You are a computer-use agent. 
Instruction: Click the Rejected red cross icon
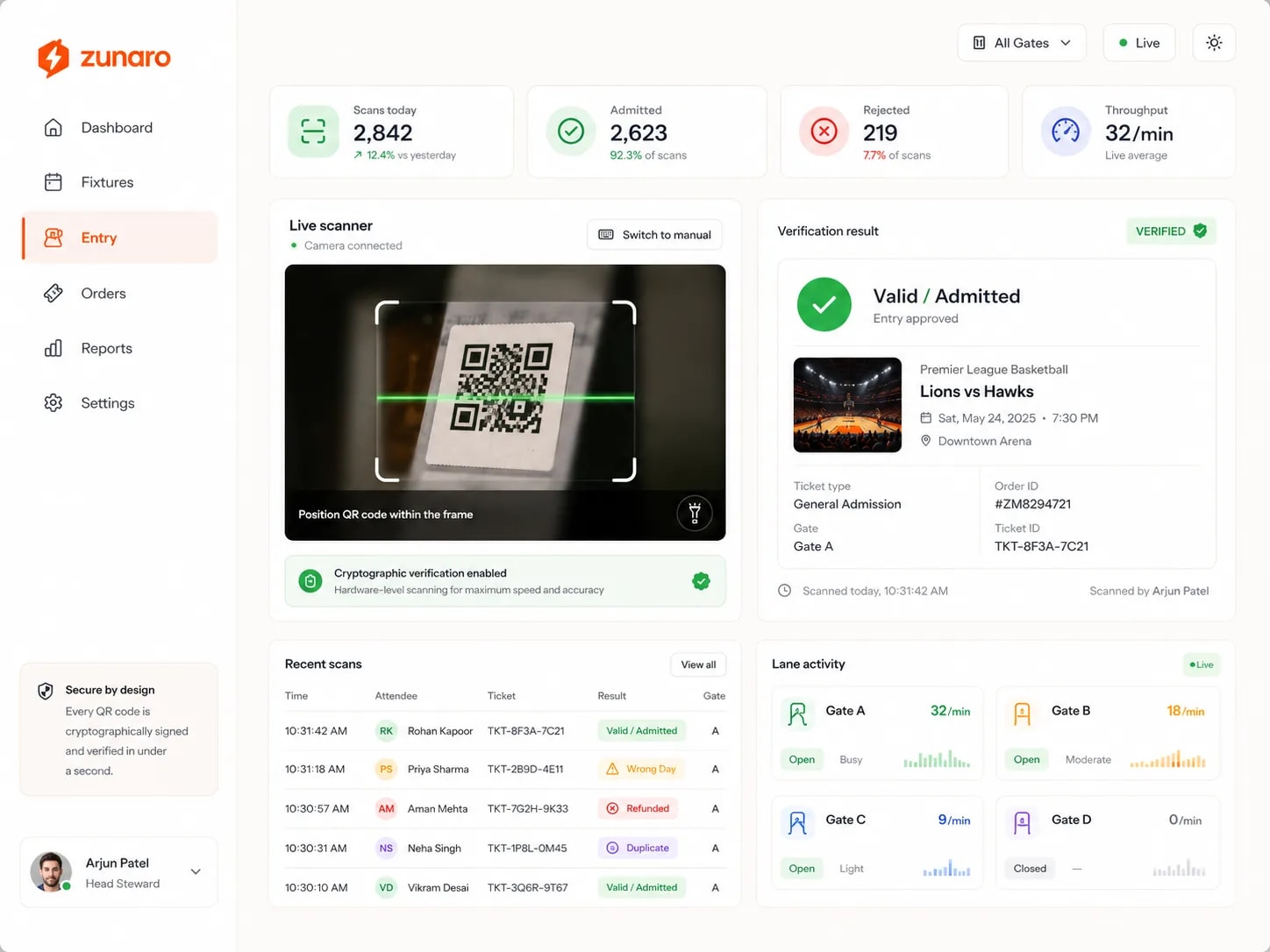click(x=824, y=131)
